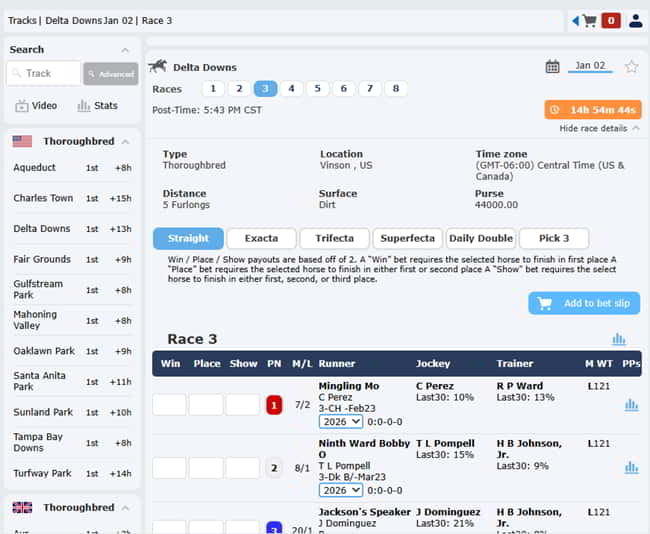Select race 8 tab
The image size is (650, 534).
coord(396,89)
